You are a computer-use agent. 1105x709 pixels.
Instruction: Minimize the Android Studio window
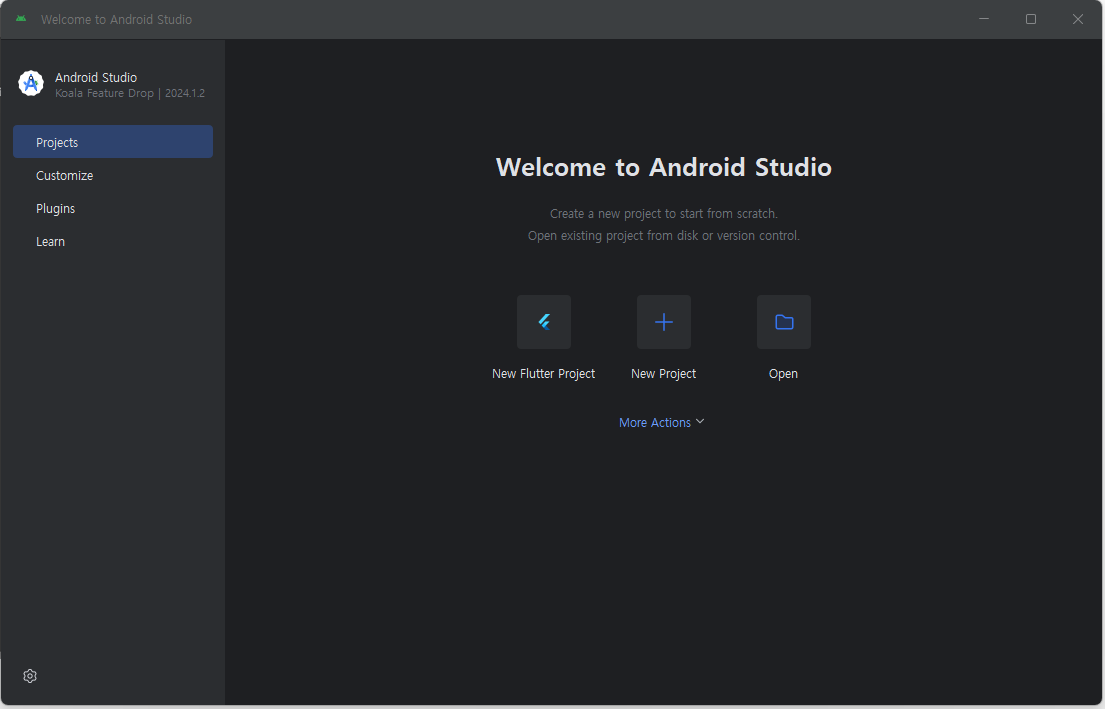point(984,19)
